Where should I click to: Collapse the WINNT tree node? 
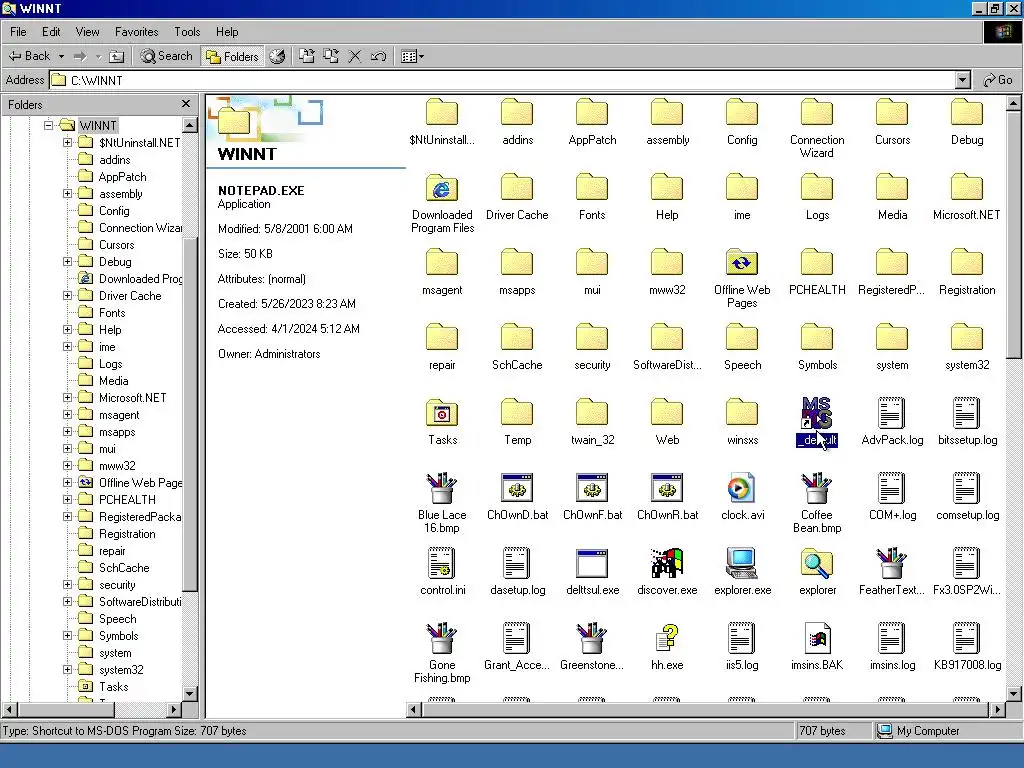point(48,125)
